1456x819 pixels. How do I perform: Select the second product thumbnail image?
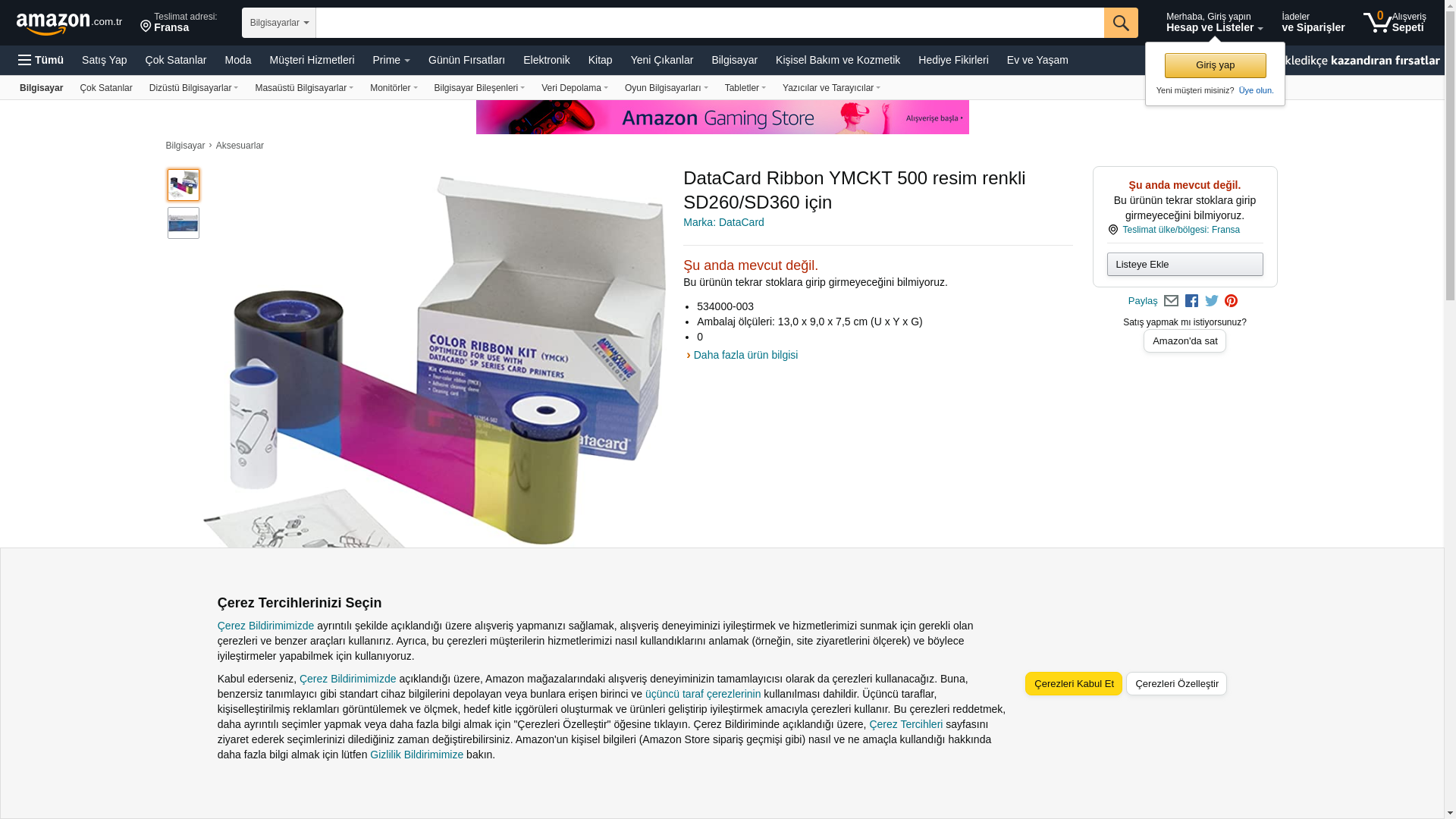(x=184, y=223)
